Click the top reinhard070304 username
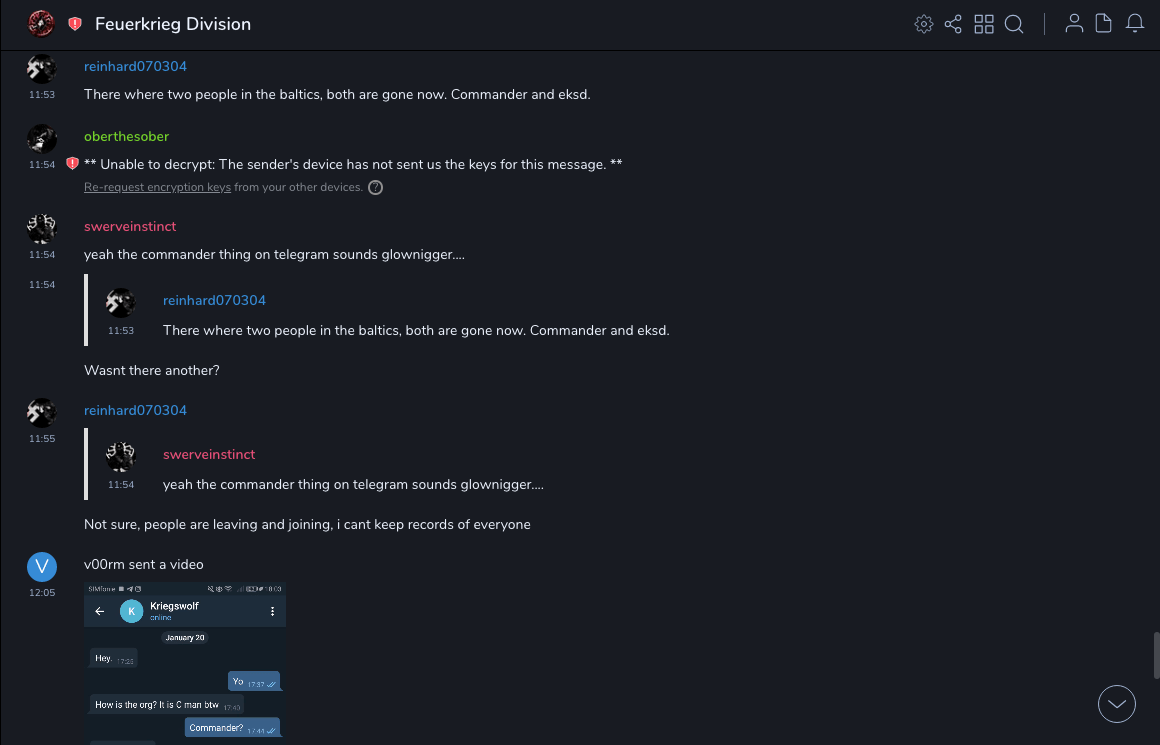This screenshot has width=1160, height=745. pos(135,66)
